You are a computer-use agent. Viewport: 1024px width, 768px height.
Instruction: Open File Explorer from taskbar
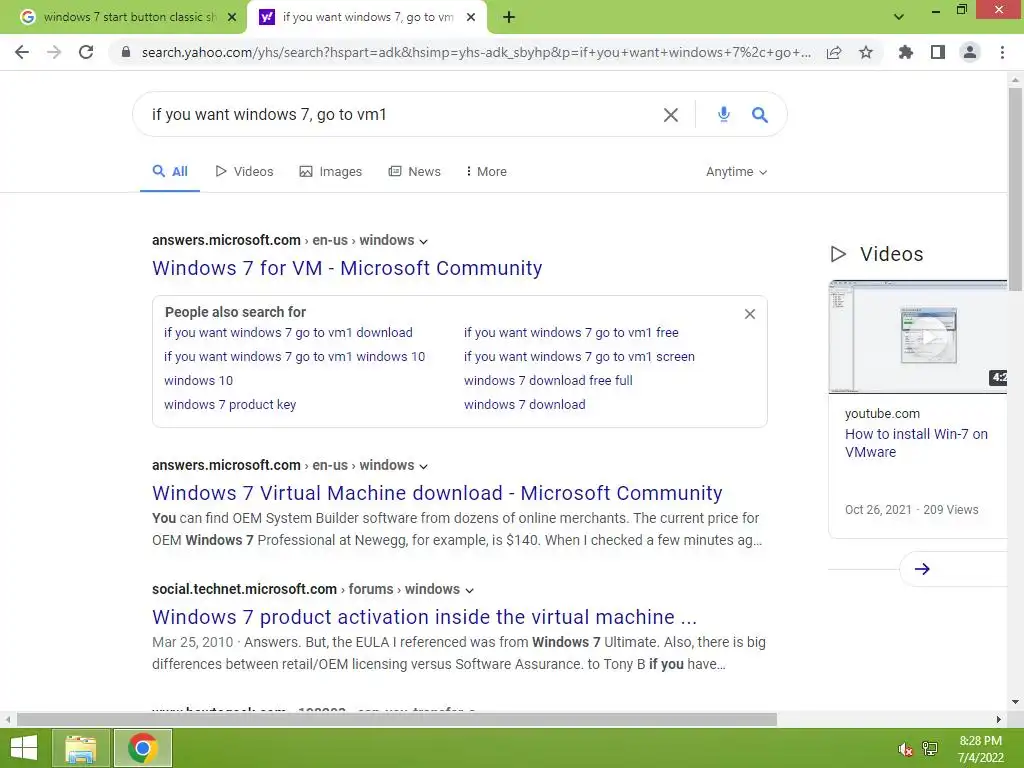tap(80, 748)
